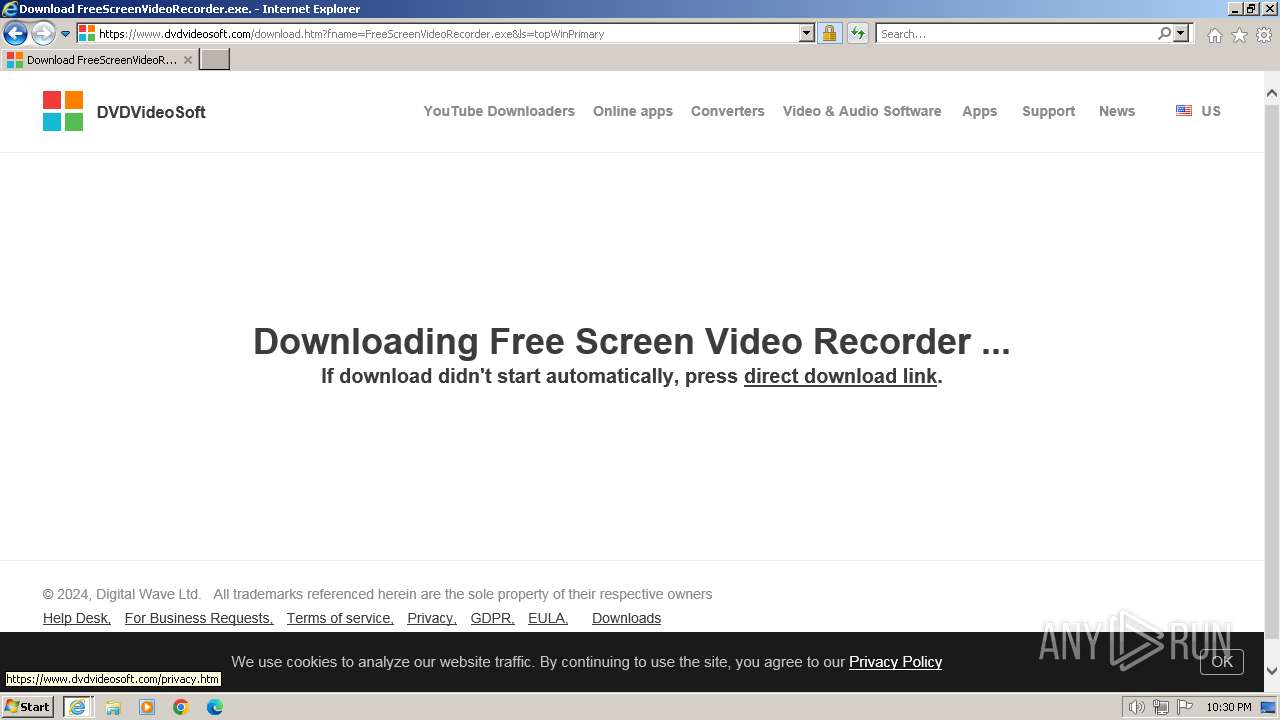Click the US flag icon
The image size is (1280, 720).
1184,111
